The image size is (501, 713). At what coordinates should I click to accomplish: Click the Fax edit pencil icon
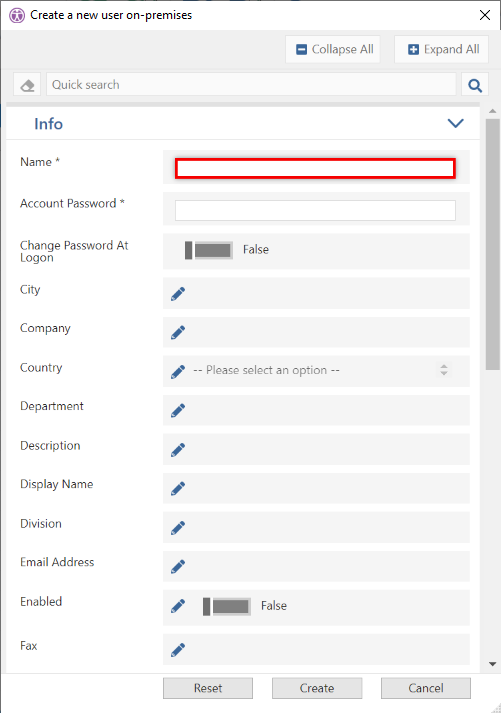click(x=178, y=650)
